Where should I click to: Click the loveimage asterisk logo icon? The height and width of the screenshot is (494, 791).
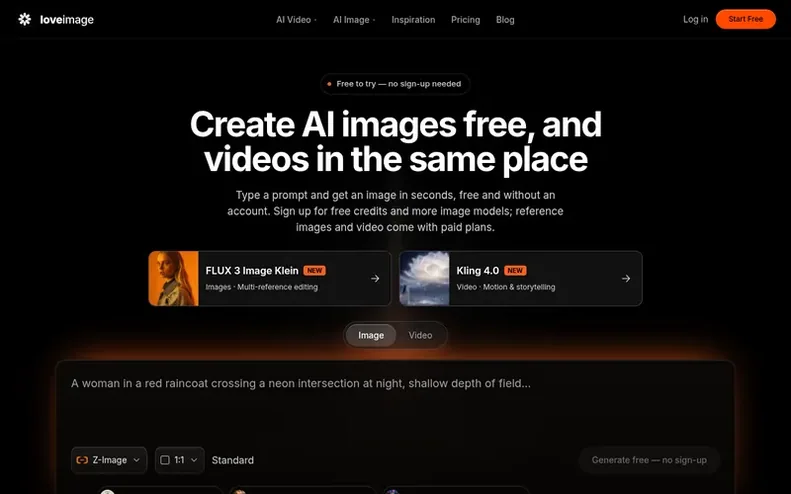point(25,19)
